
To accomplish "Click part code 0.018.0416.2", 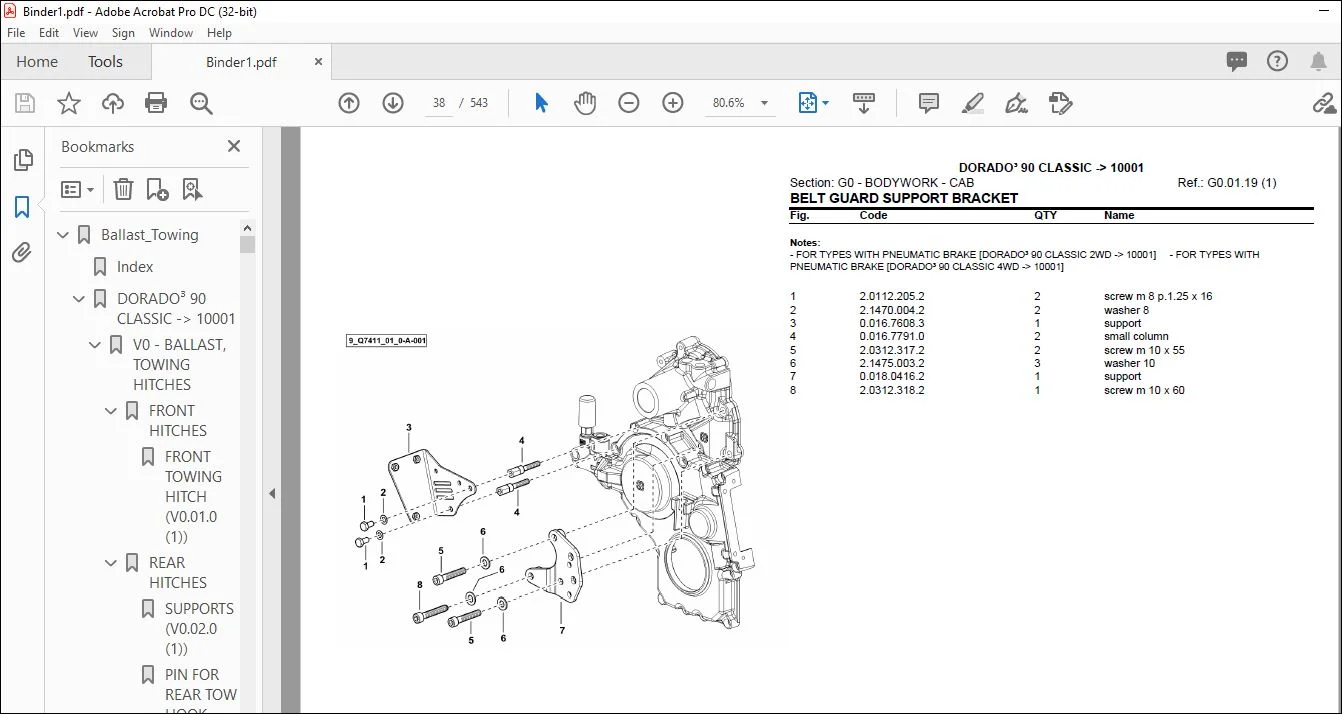I will coord(892,377).
